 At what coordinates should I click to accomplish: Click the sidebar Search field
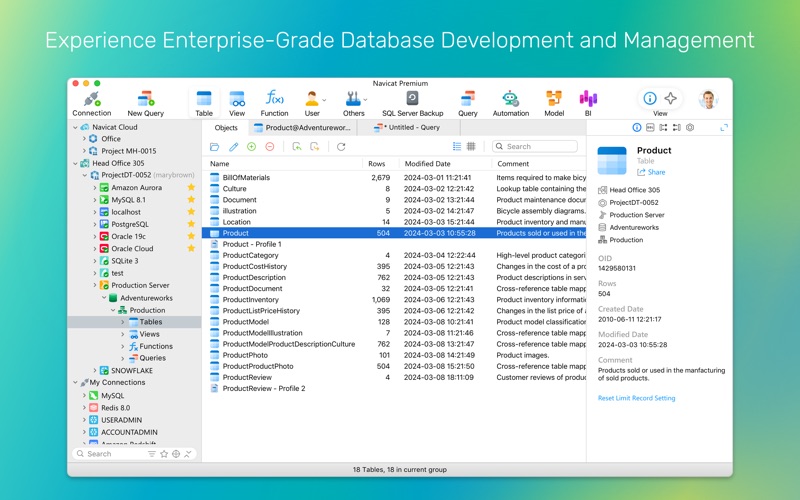click(110, 454)
